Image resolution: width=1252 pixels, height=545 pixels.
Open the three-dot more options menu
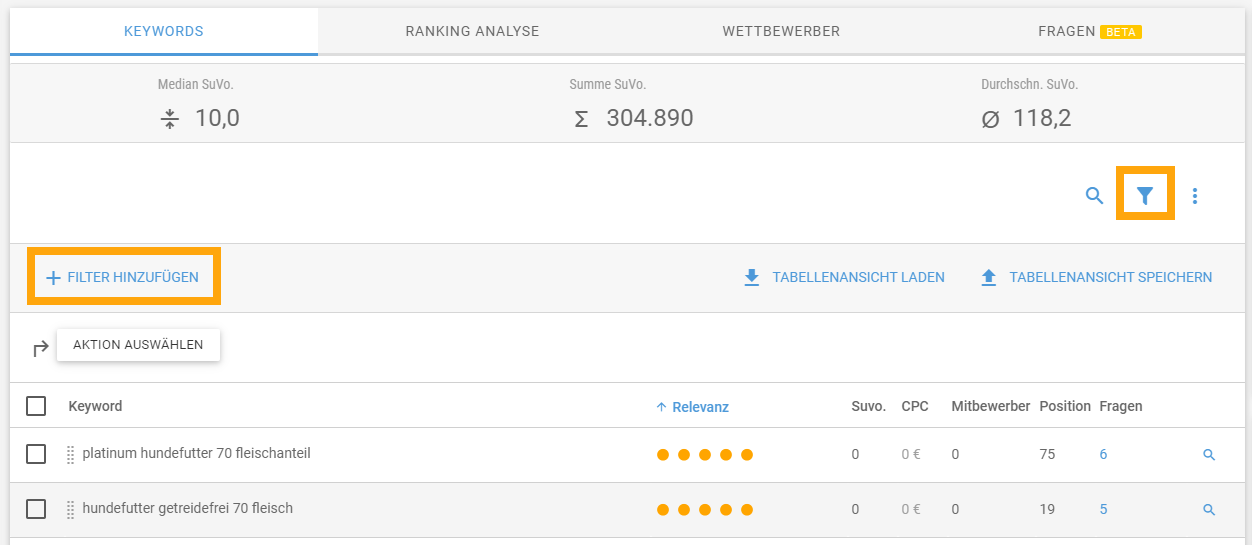coord(1195,196)
